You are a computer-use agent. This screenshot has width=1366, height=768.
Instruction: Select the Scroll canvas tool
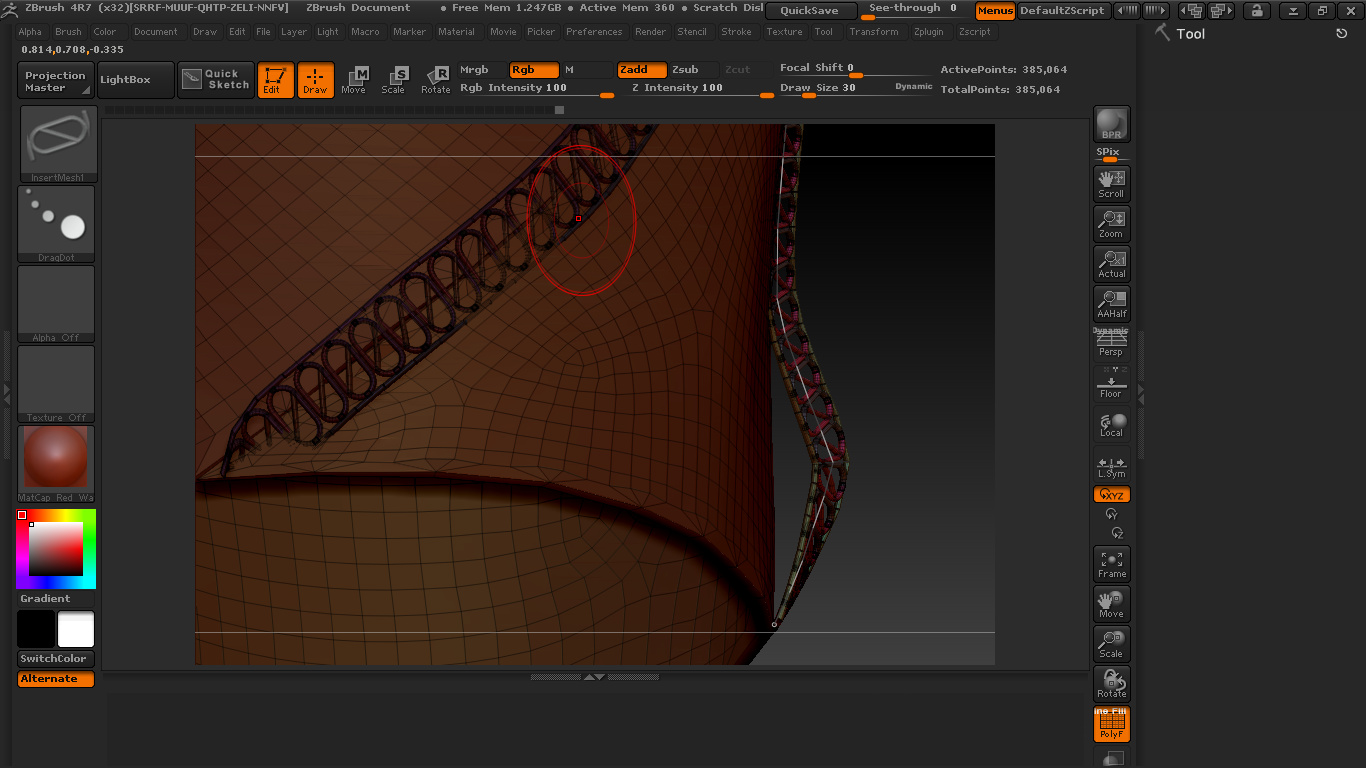(x=1111, y=183)
